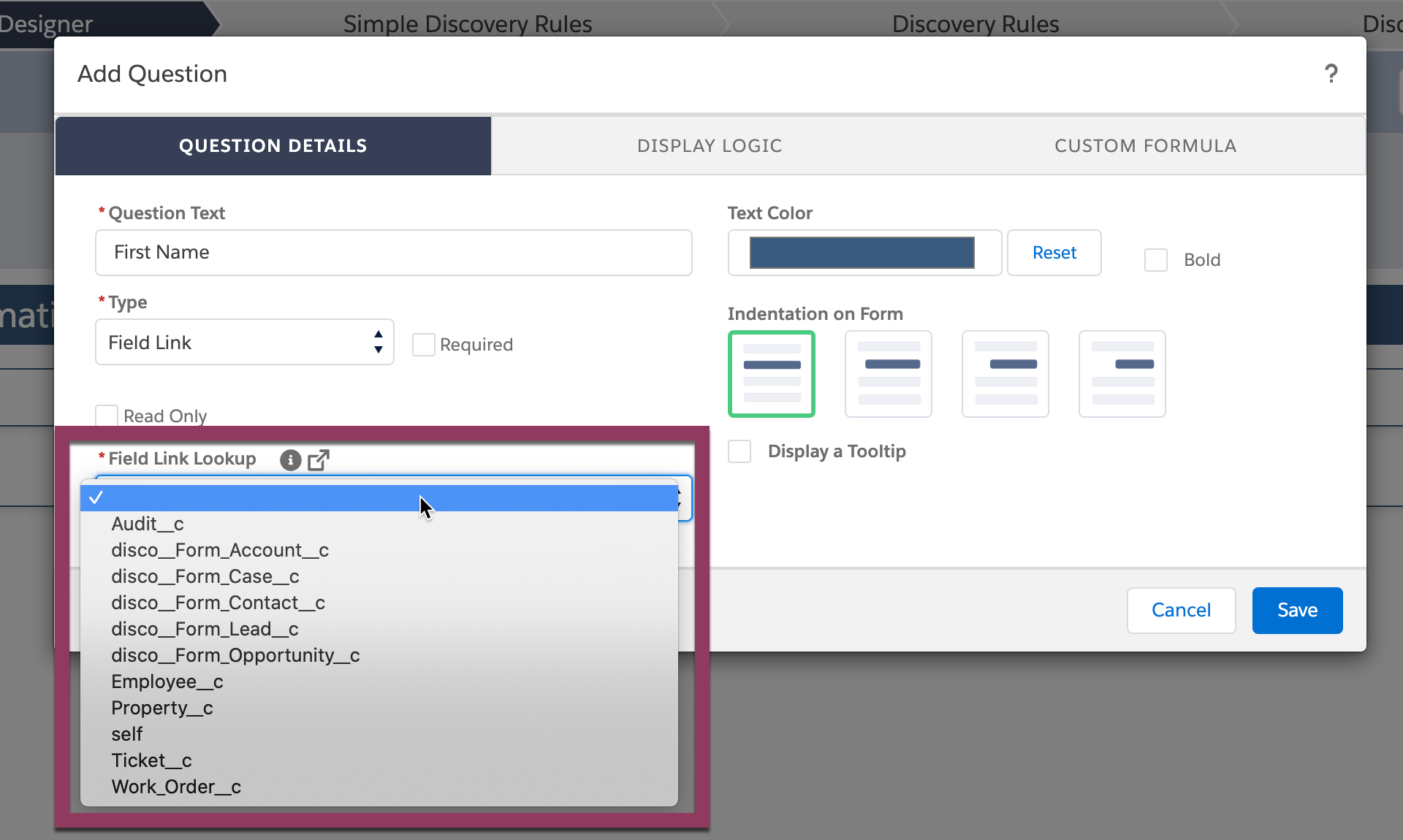
Task: Open the blue Text Color swatch
Action: (862, 253)
